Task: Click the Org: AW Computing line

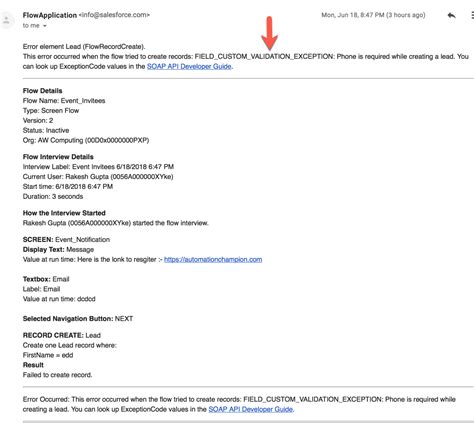Action: (x=86, y=140)
